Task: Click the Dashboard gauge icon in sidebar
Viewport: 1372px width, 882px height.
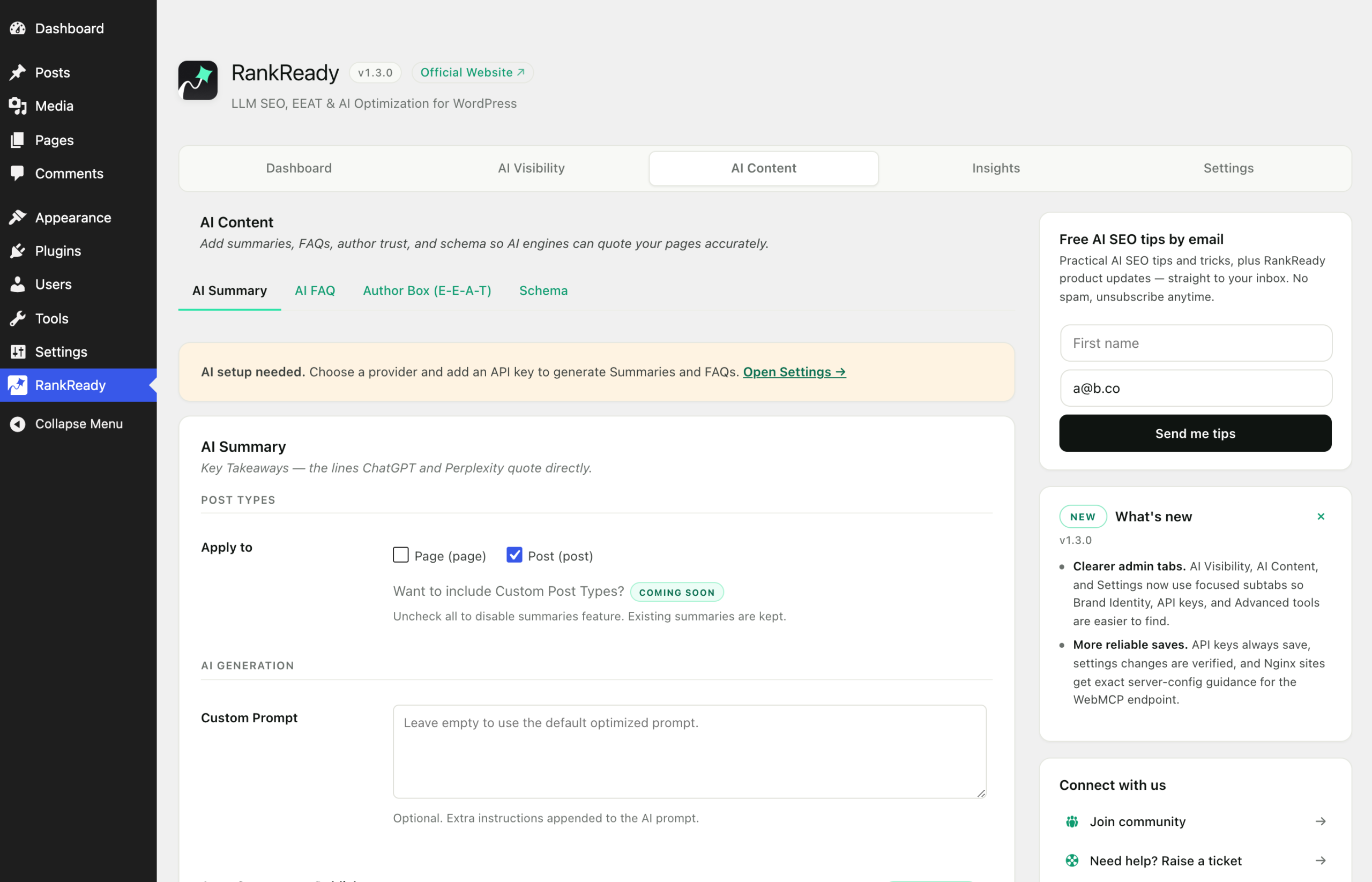Action: click(x=18, y=28)
